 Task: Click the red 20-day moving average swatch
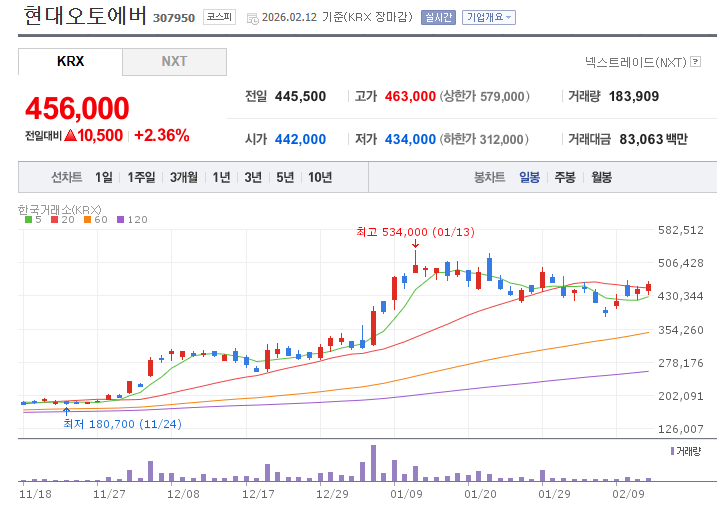(54, 220)
